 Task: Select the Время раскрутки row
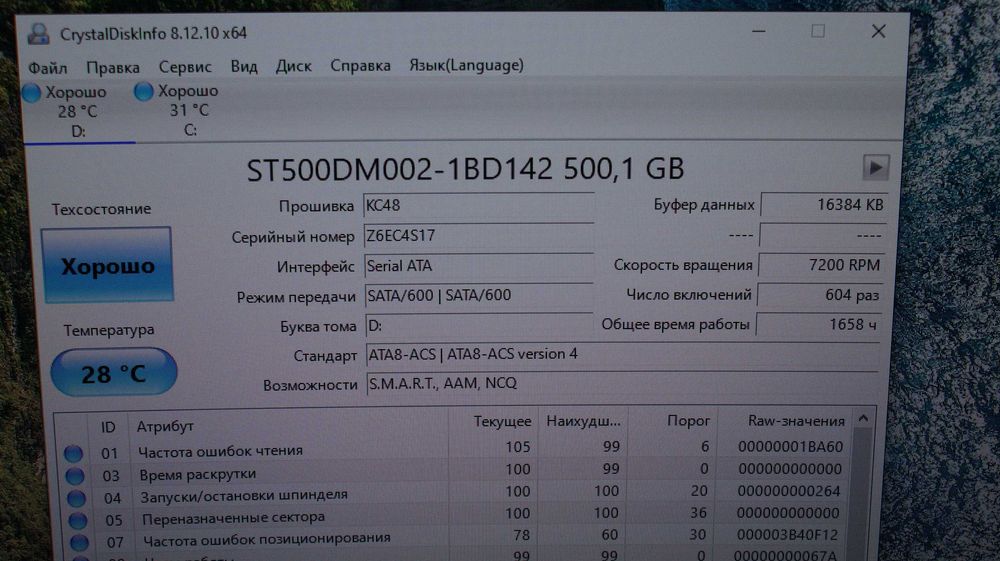[455, 471]
